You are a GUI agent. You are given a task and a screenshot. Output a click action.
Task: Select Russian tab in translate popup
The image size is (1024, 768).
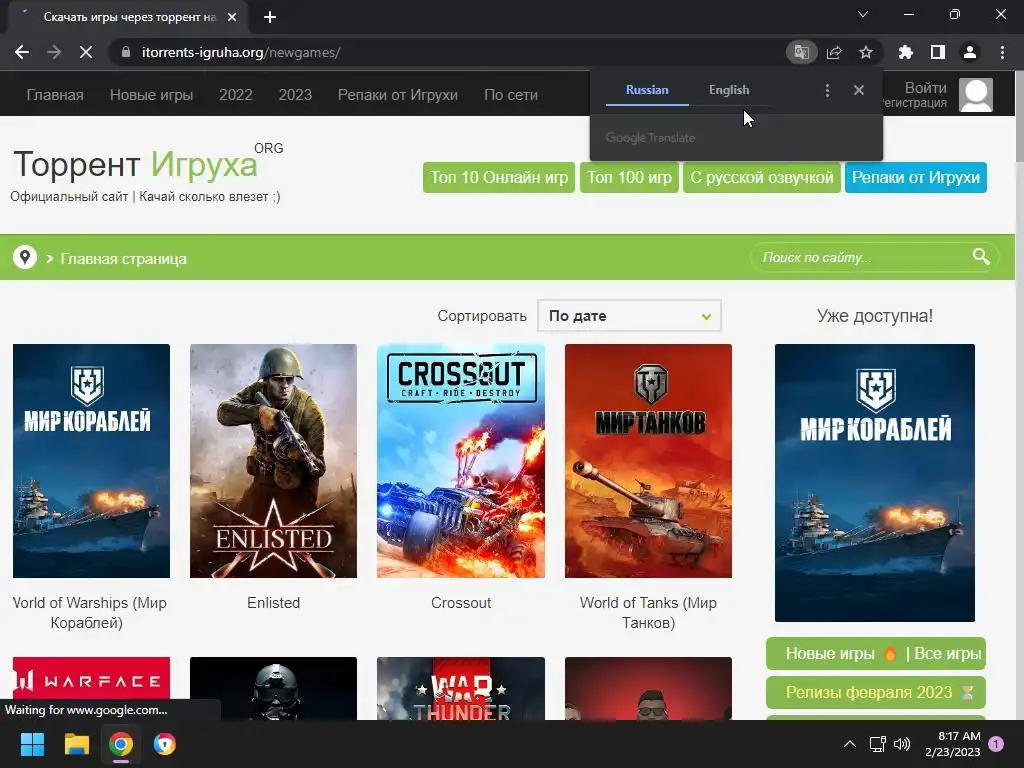point(647,90)
